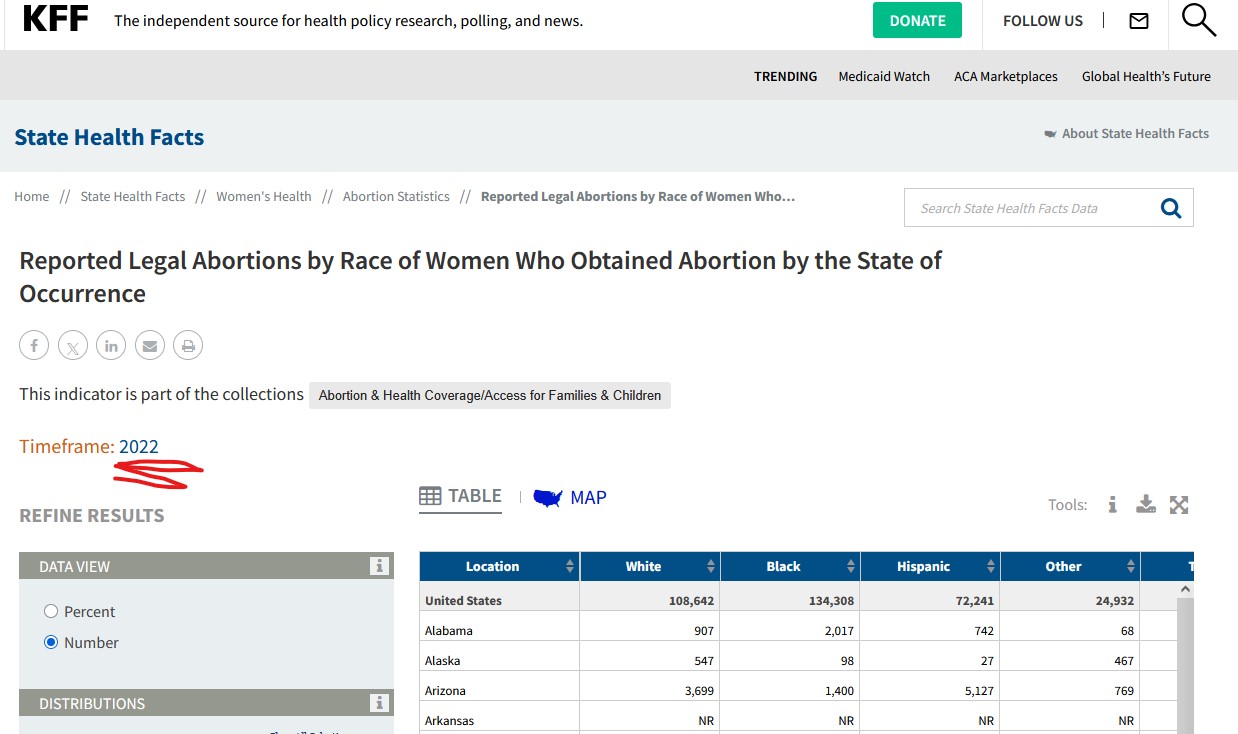The width and height of the screenshot is (1238, 734).
Task: Sort table by Other column
Action: [1070, 566]
